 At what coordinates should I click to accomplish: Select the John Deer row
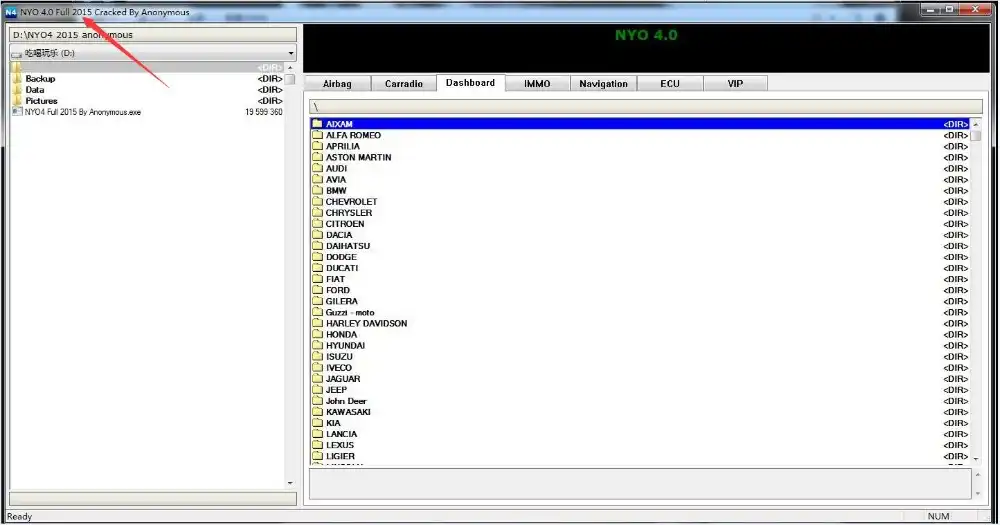click(x=640, y=401)
